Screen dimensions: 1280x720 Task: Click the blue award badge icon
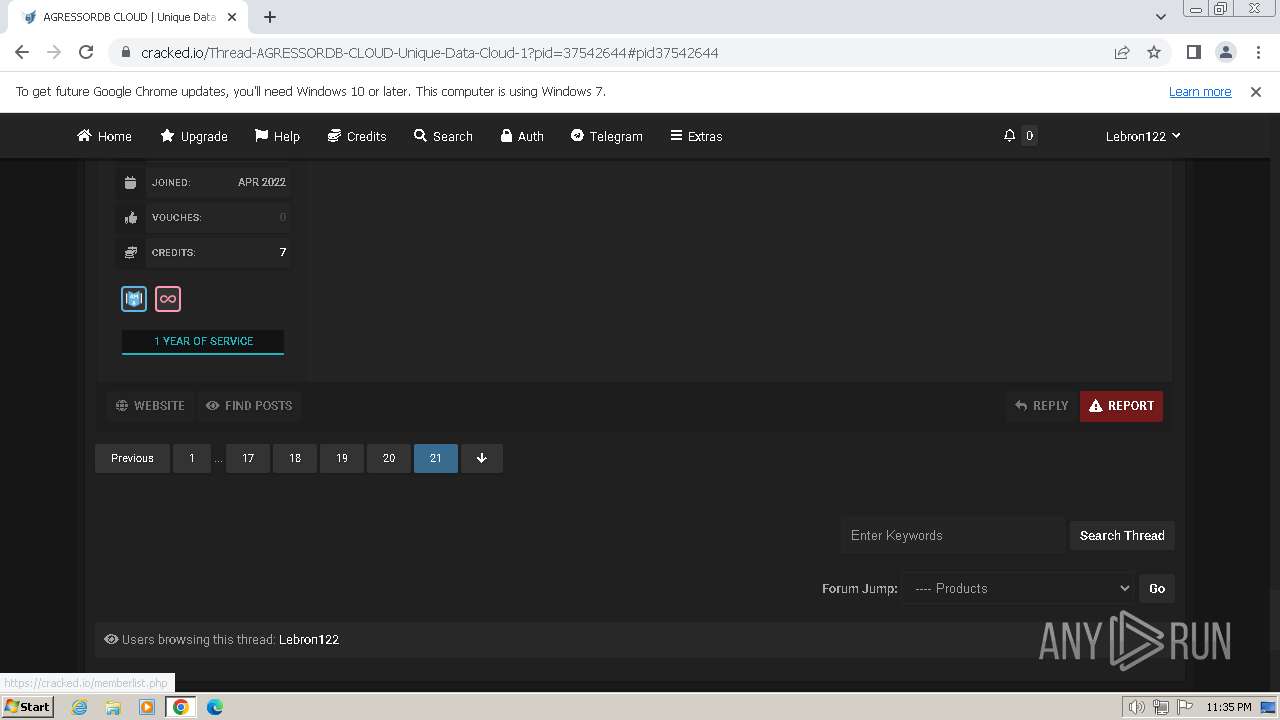coord(134,299)
